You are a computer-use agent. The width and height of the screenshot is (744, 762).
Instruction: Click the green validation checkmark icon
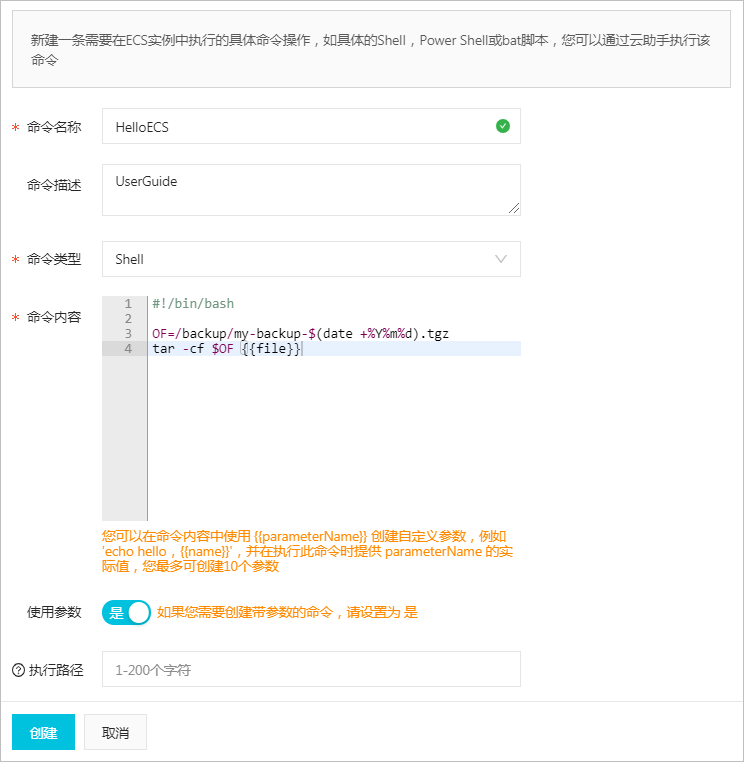[502, 126]
